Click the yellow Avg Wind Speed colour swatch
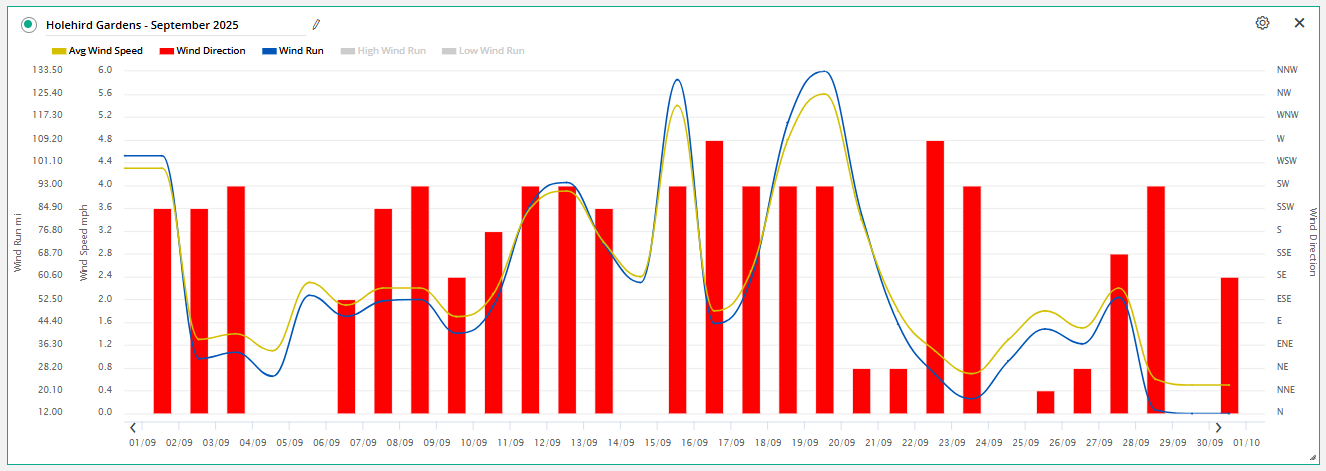 58,51
